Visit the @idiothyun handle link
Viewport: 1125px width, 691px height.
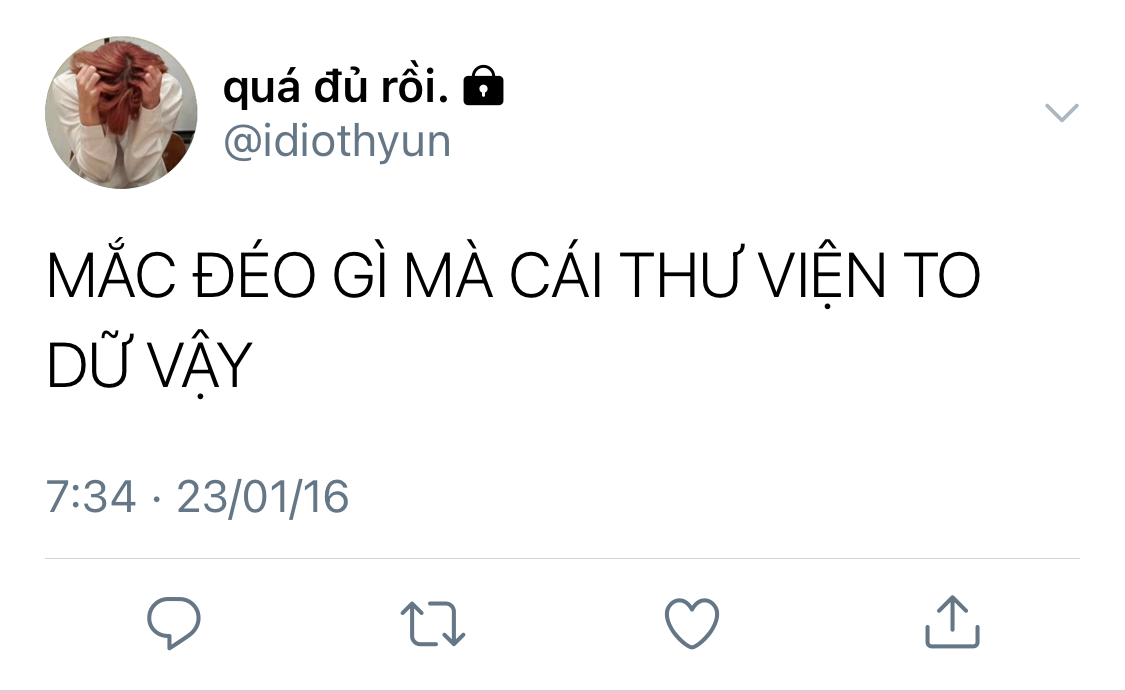(x=337, y=141)
